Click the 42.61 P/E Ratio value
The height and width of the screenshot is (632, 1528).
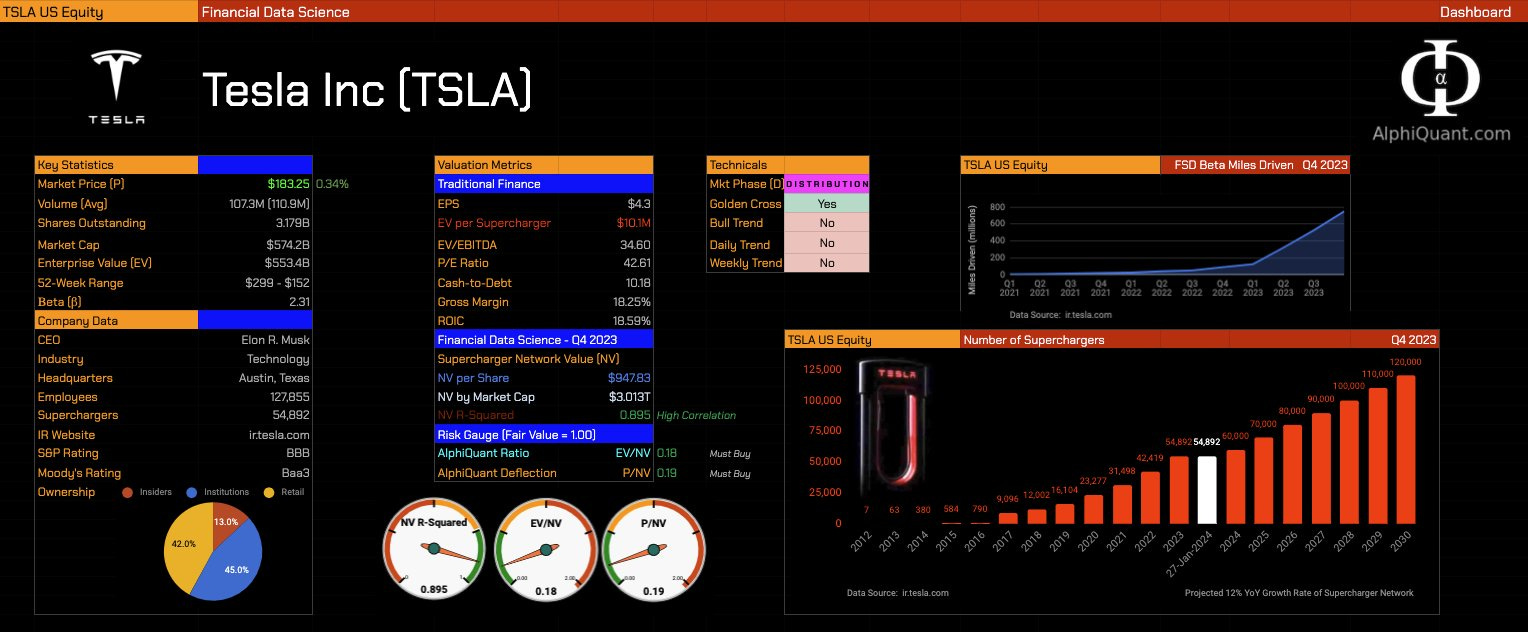[637, 263]
